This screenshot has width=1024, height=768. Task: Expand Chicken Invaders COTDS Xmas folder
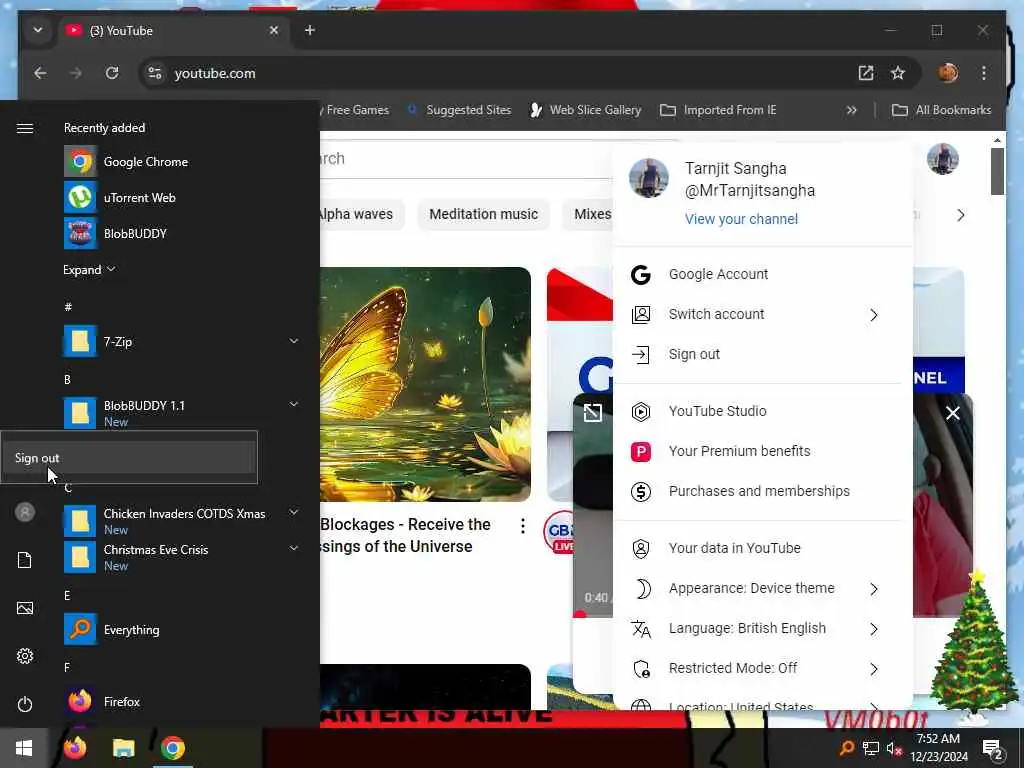(x=294, y=513)
